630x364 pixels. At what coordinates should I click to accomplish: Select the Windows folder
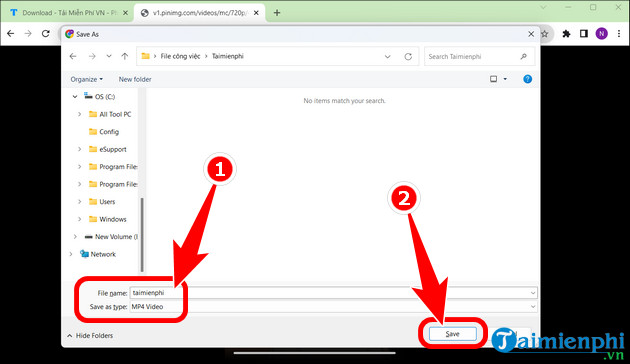[107, 219]
